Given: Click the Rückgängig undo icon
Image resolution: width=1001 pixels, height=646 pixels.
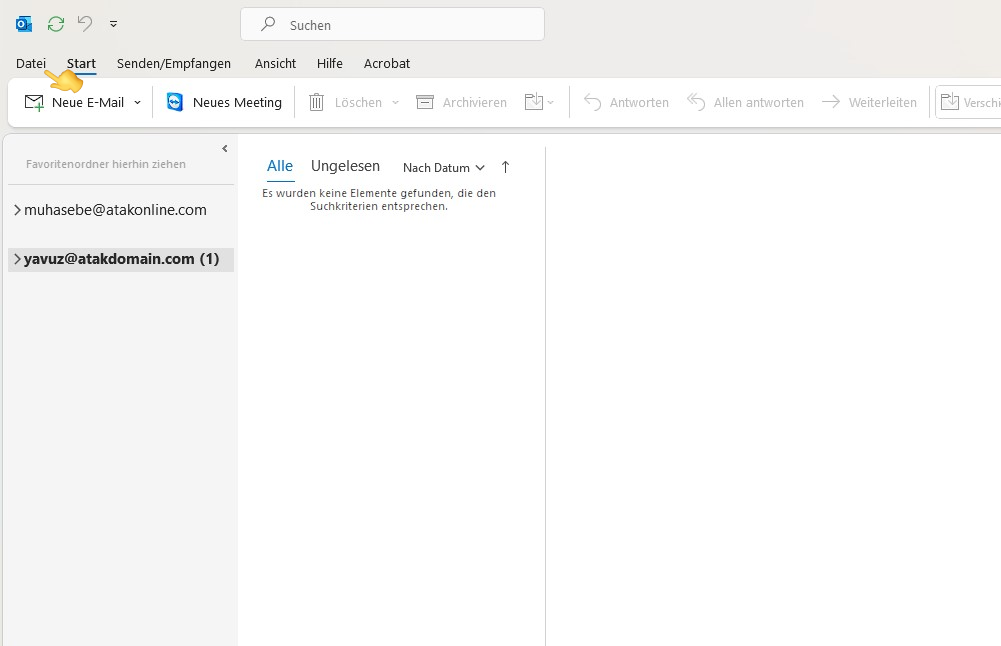Looking at the screenshot, I should (85, 23).
